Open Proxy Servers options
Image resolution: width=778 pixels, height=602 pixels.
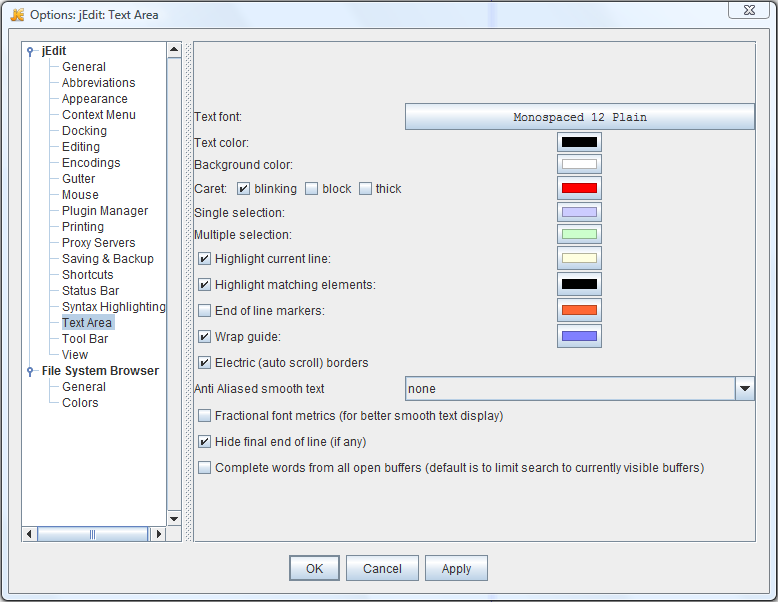pyautogui.click(x=99, y=243)
